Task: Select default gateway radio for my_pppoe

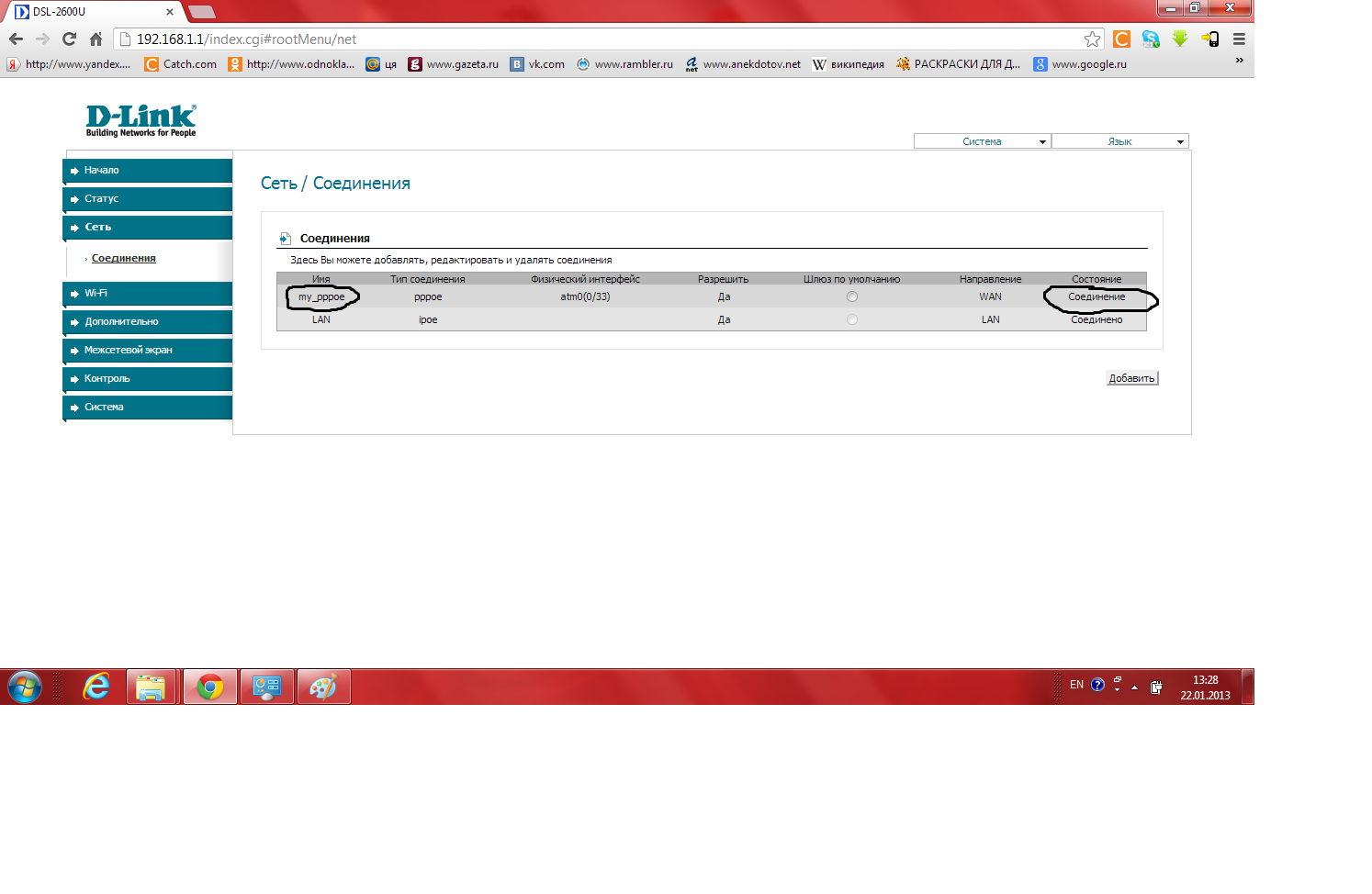Action: (852, 296)
